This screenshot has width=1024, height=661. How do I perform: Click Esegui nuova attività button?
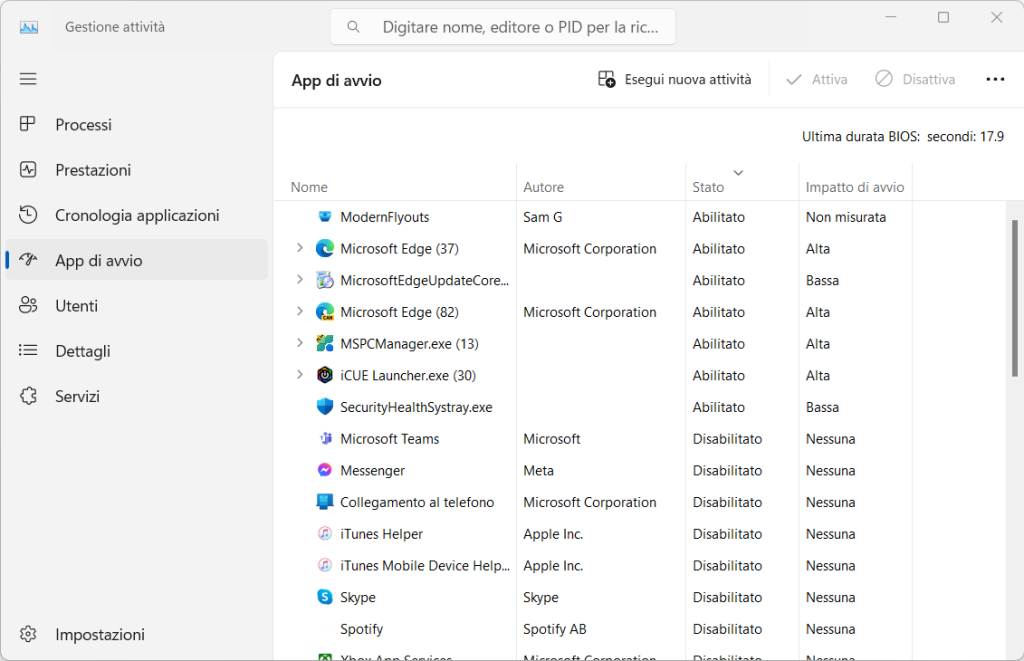(x=675, y=79)
